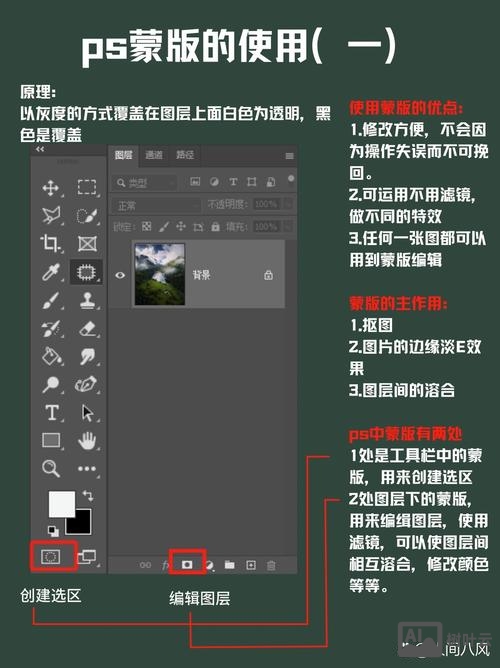
Task: Select the Rectangular Marquee tool
Action: coord(87,187)
